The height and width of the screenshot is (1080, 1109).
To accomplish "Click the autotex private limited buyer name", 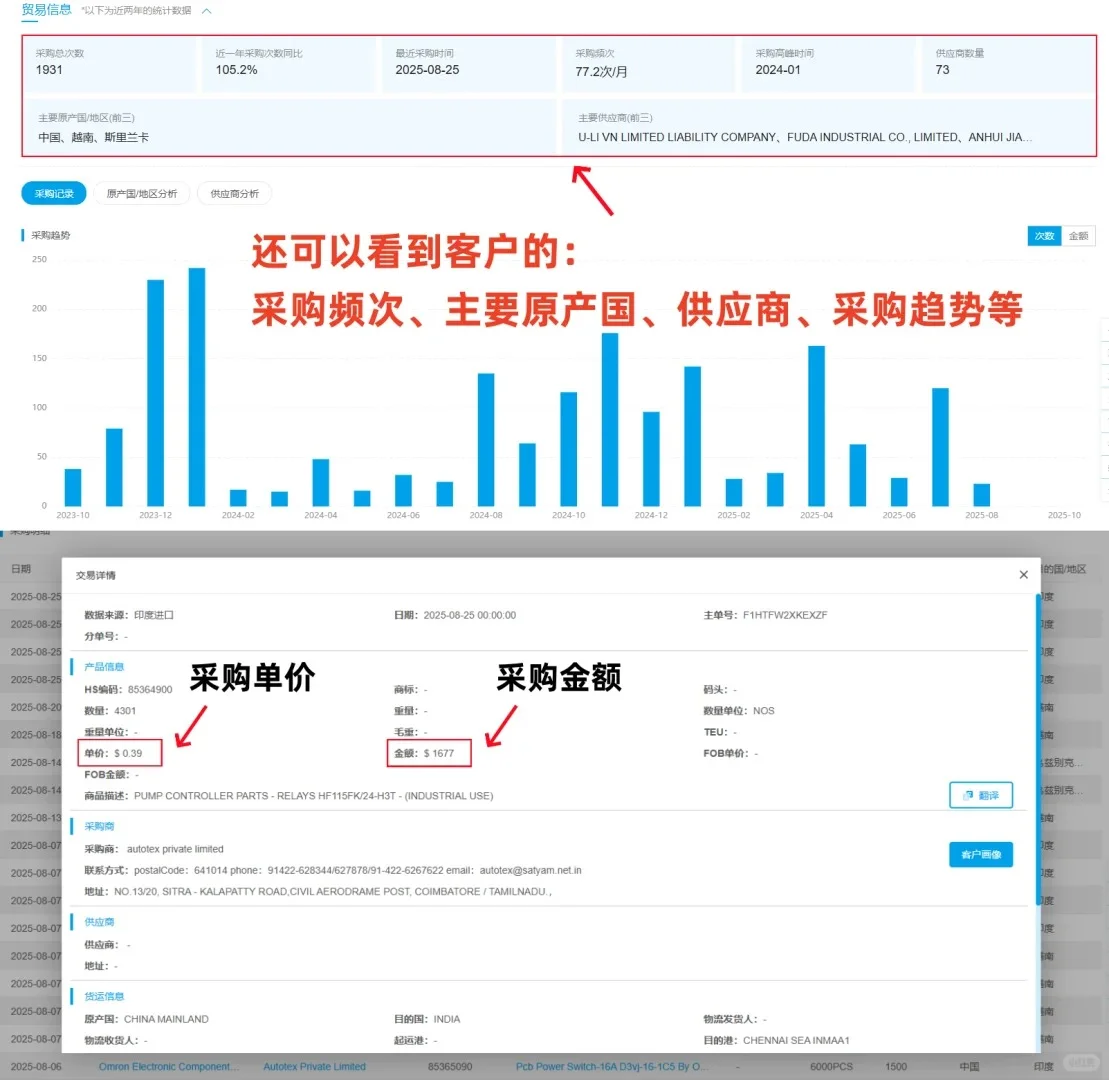I will (x=175, y=849).
